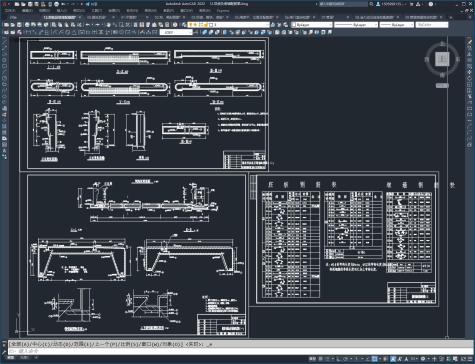Expand the layer dropdown with sun icon

229,25
